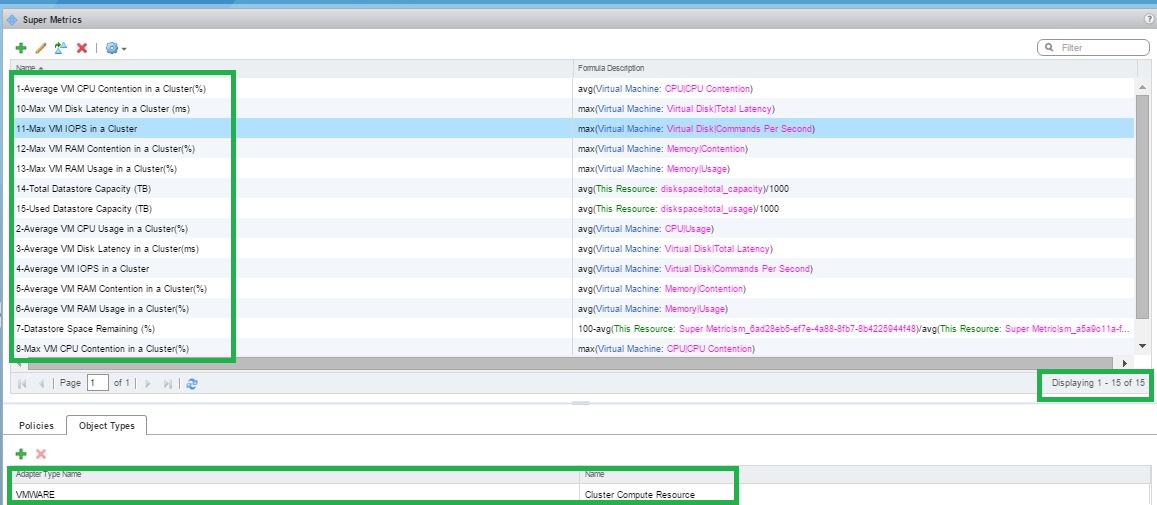
Task: Click the clone super metric icon
Action: (61, 48)
